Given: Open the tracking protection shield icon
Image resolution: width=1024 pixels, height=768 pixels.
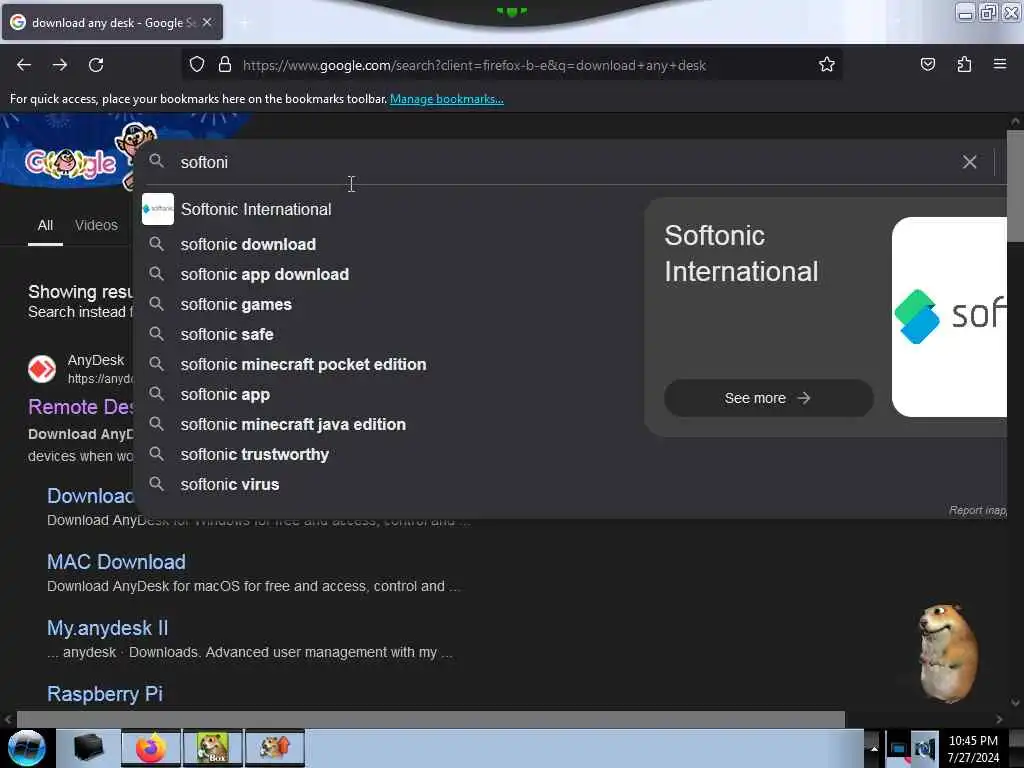Looking at the screenshot, I should [197, 65].
